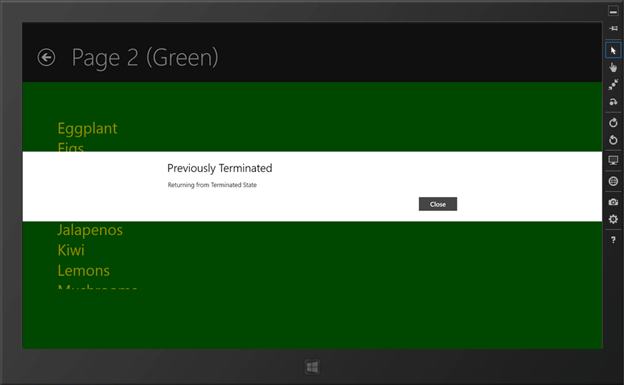Close the Previously Terminated dialog
The width and height of the screenshot is (624, 385).
click(x=438, y=204)
